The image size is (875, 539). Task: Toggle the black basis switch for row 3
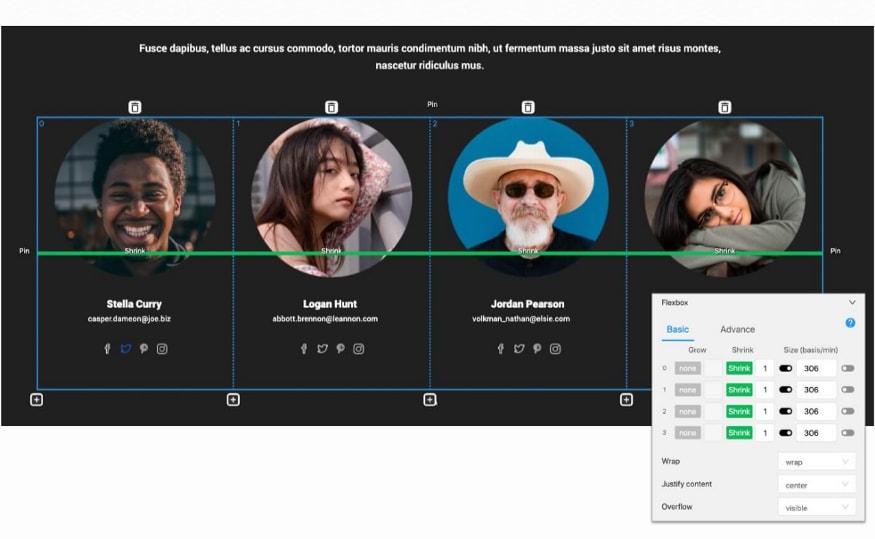pyautogui.click(x=786, y=432)
